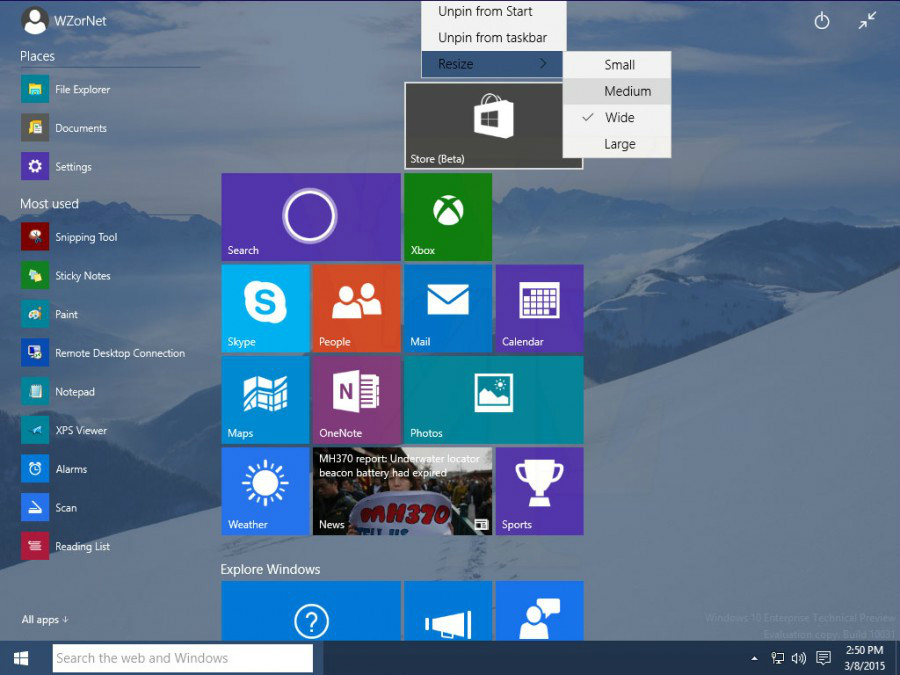Choose Medium tile size

coord(627,91)
